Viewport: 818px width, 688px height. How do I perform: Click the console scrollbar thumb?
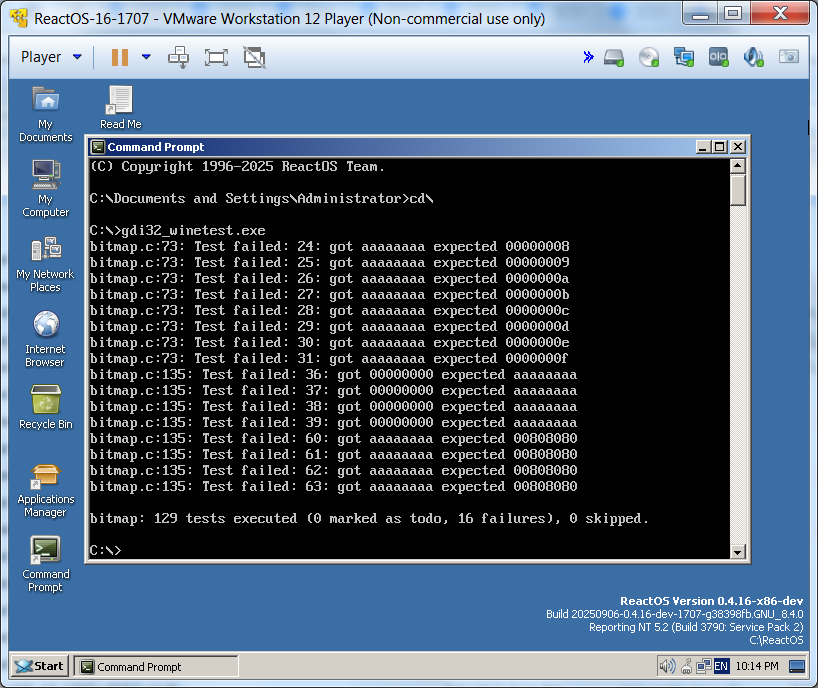738,190
